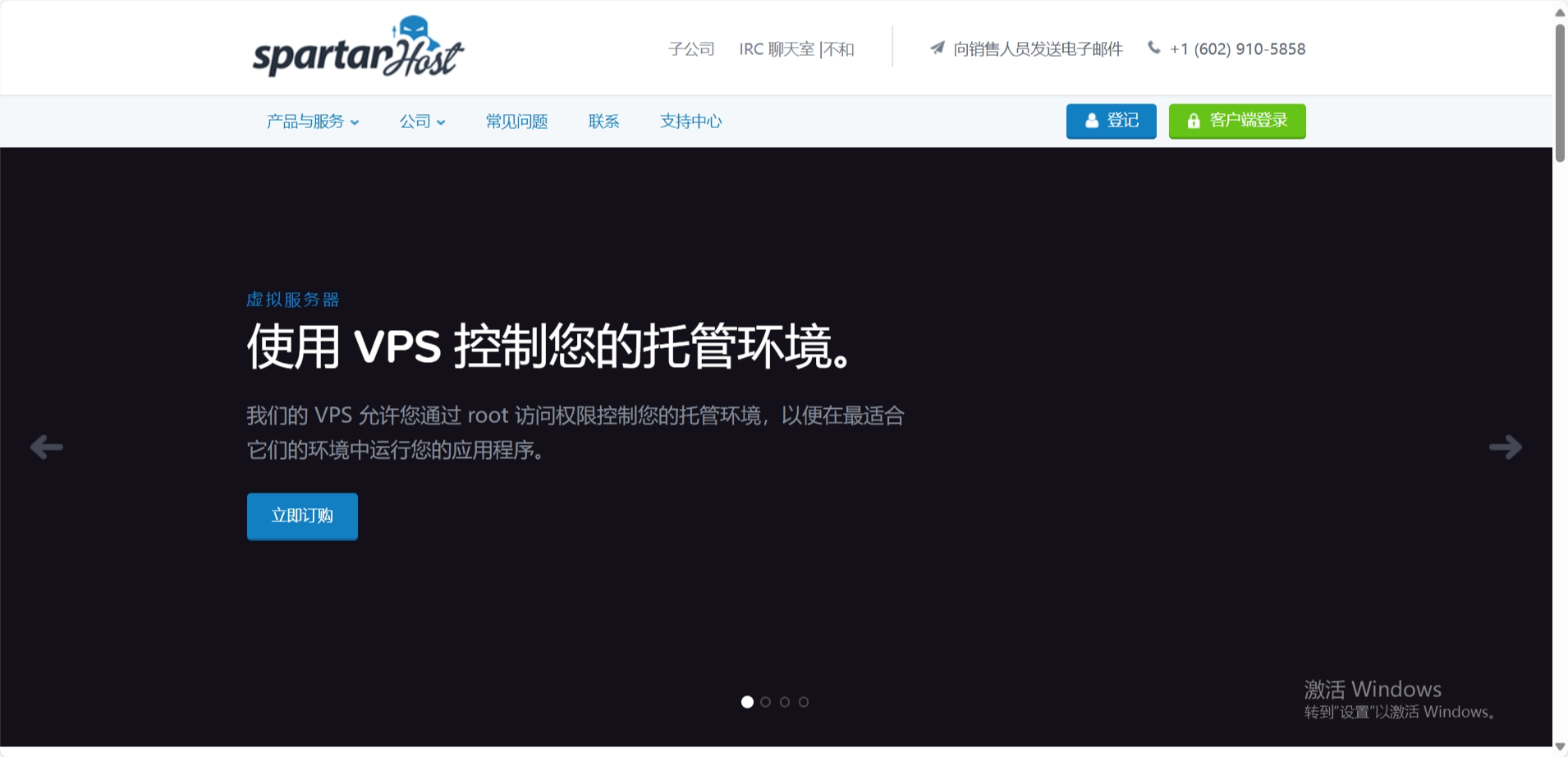Click the SpartanHost logo
This screenshot has height=757, width=1568.
click(358, 48)
